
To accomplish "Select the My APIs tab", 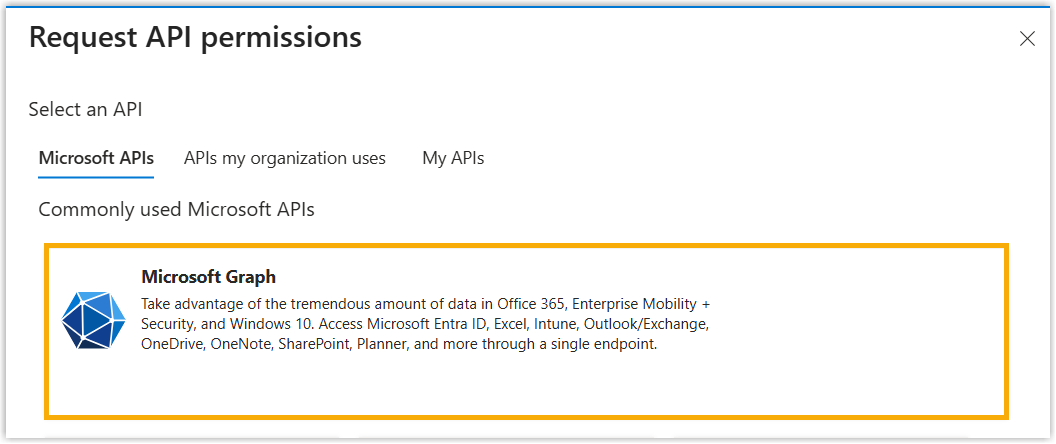I will pos(453,158).
